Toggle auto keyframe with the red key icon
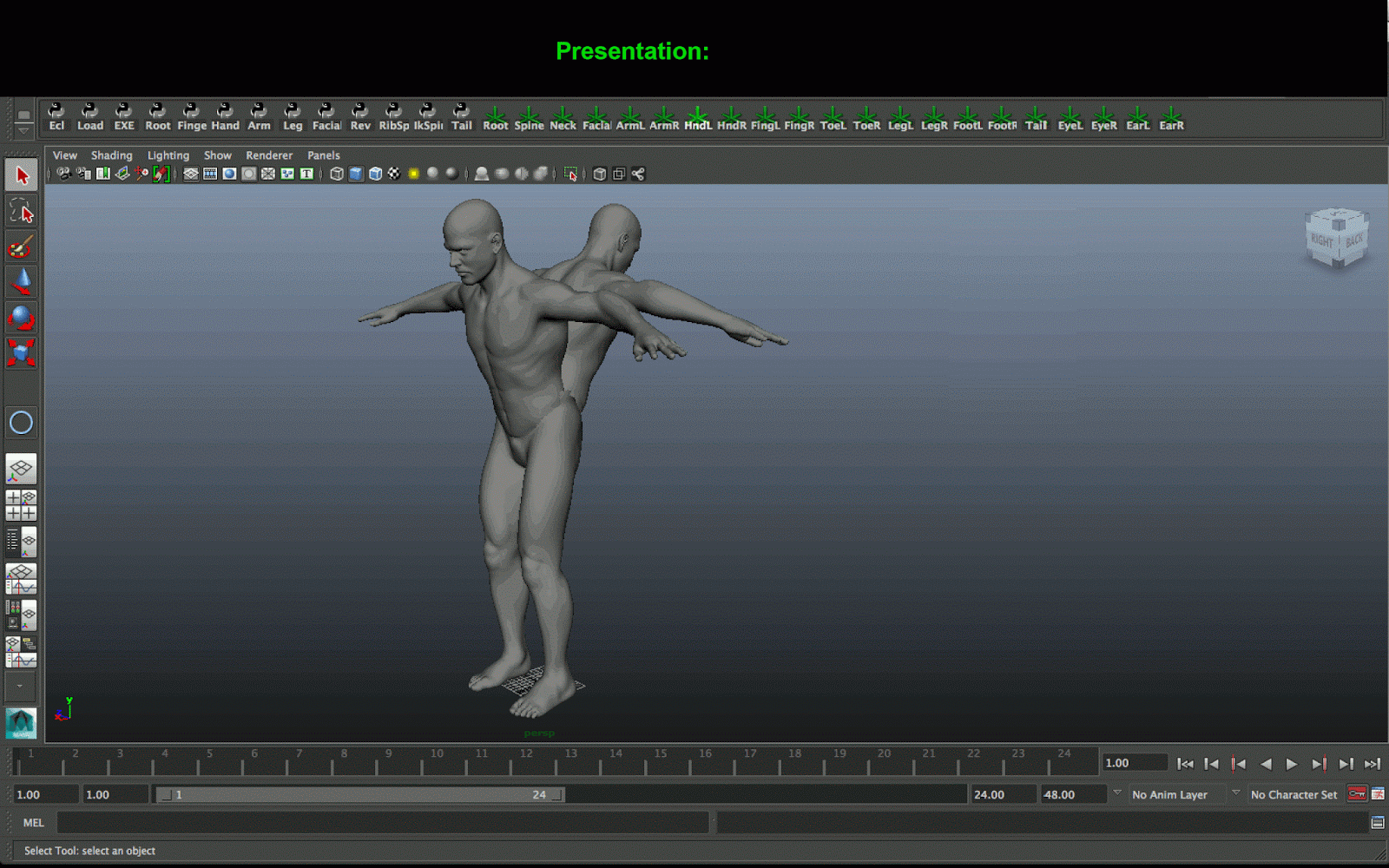The height and width of the screenshot is (868, 1389). pyautogui.click(x=1356, y=793)
